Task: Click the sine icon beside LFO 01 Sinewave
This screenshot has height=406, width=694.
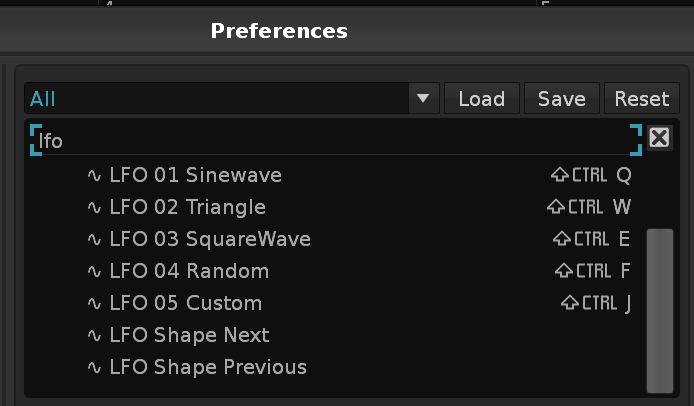Action: pyautogui.click(x=95, y=175)
